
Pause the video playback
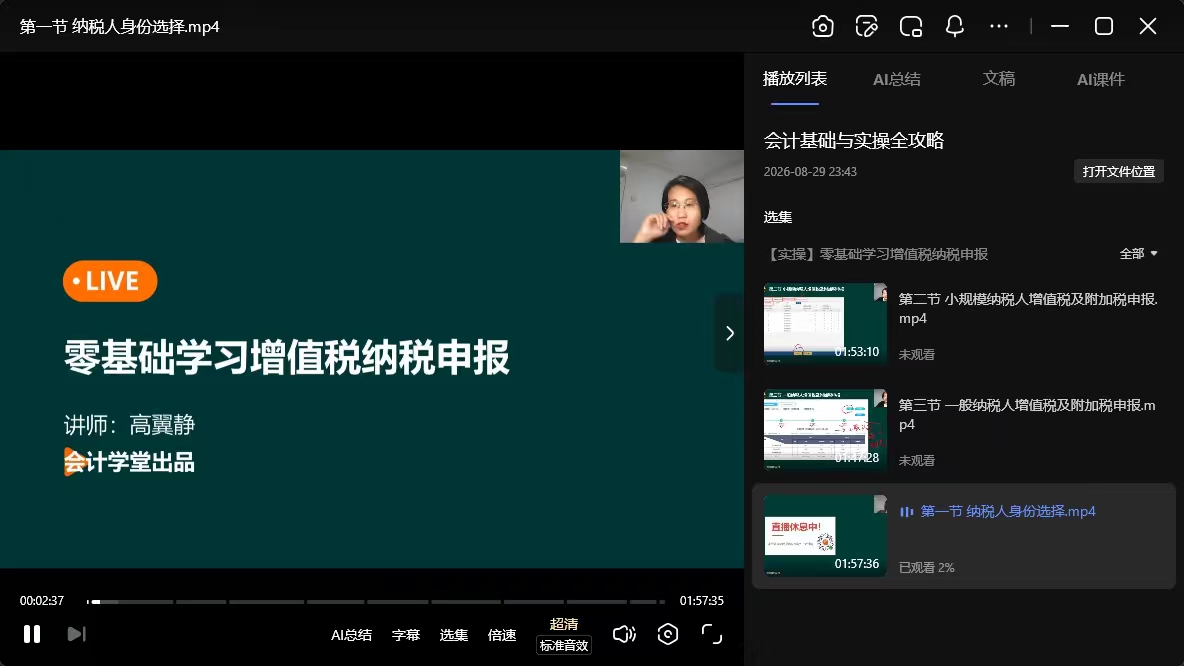pyautogui.click(x=32, y=634)
